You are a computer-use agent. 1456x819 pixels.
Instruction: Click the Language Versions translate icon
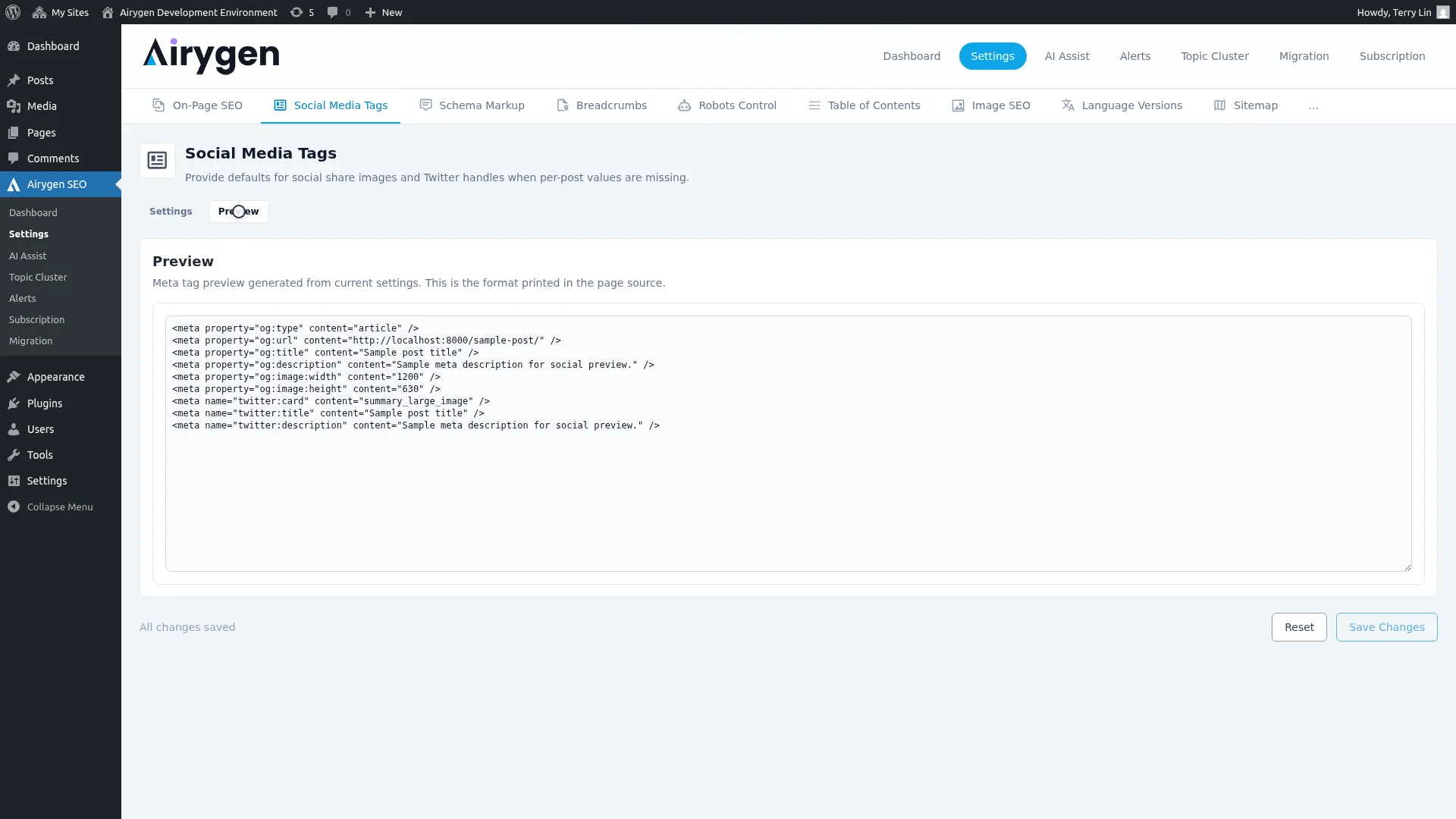(1068, 105)
